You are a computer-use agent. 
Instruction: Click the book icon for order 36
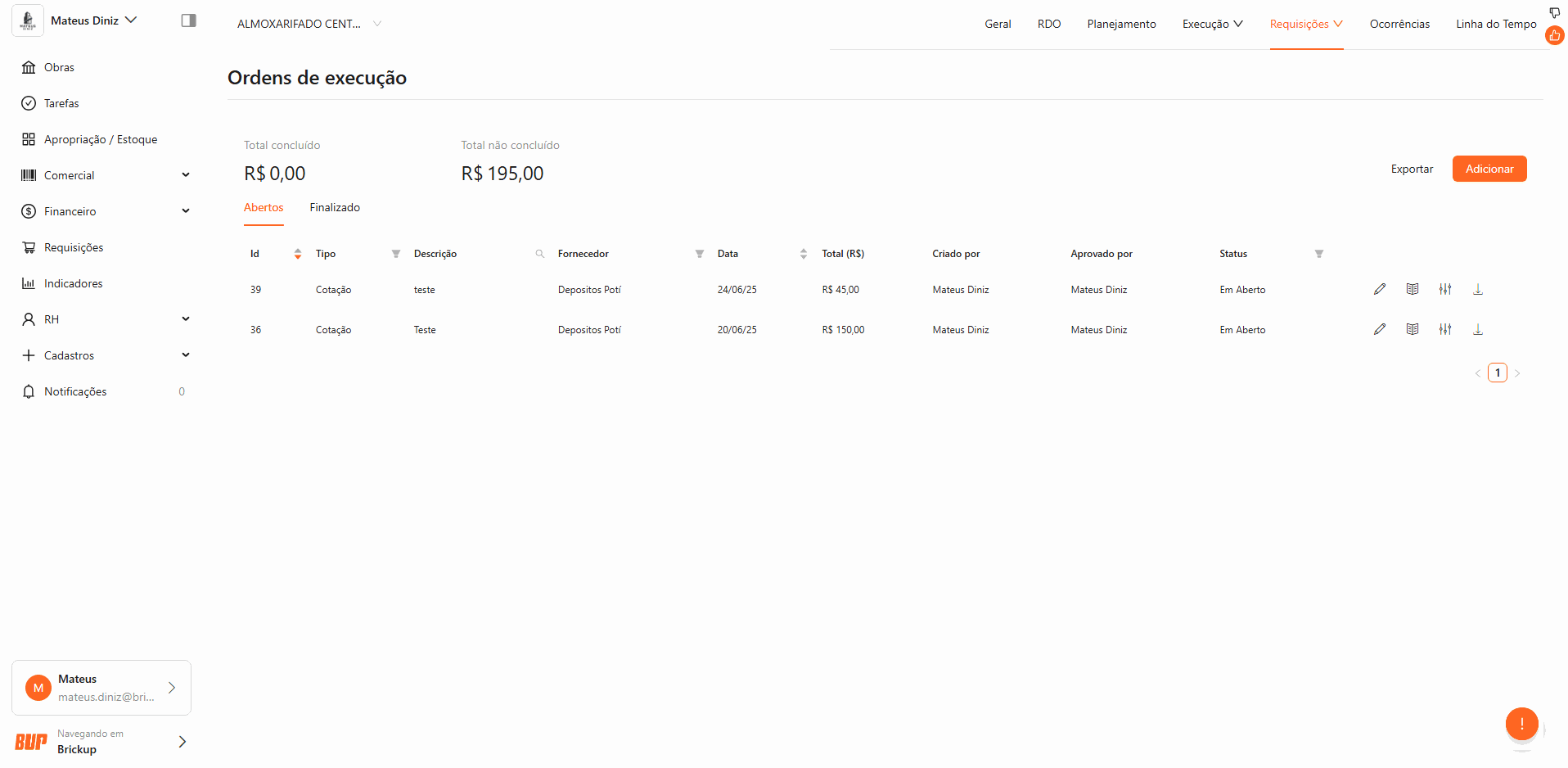[x=1412, y=329]
